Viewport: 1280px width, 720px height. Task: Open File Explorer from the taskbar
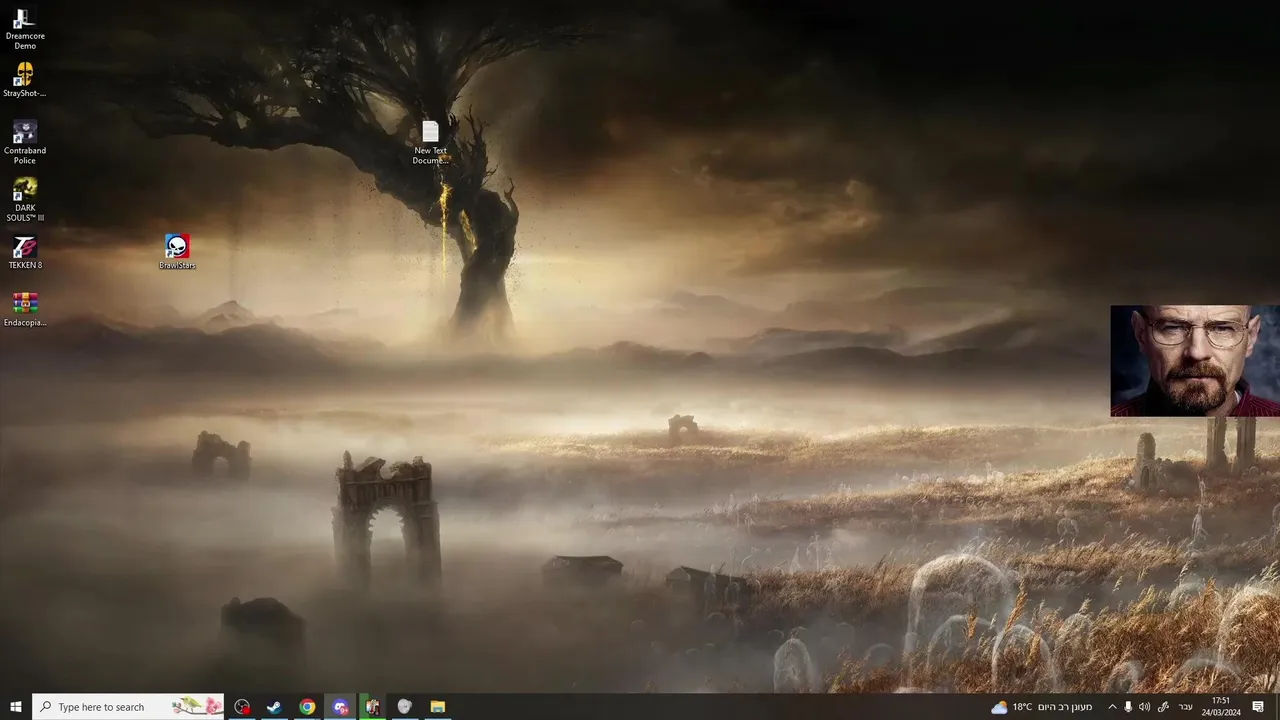point(438,707)
